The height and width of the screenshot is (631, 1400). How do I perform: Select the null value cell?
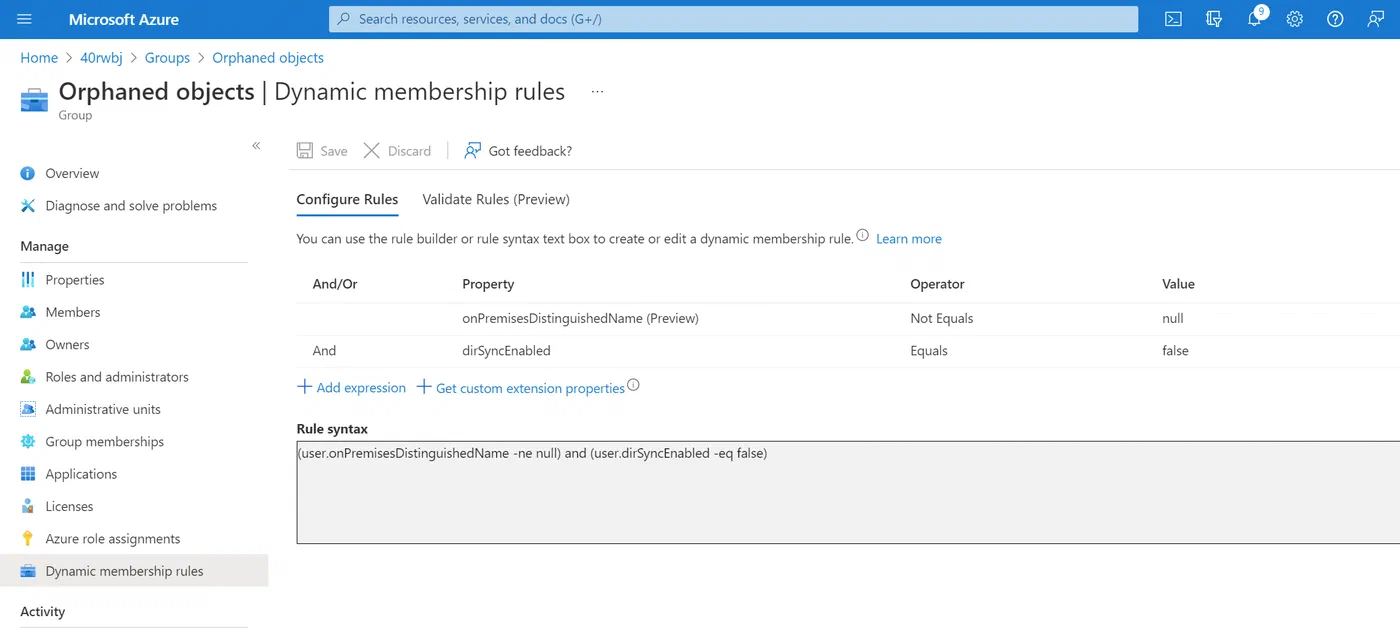coord(1173,318)
